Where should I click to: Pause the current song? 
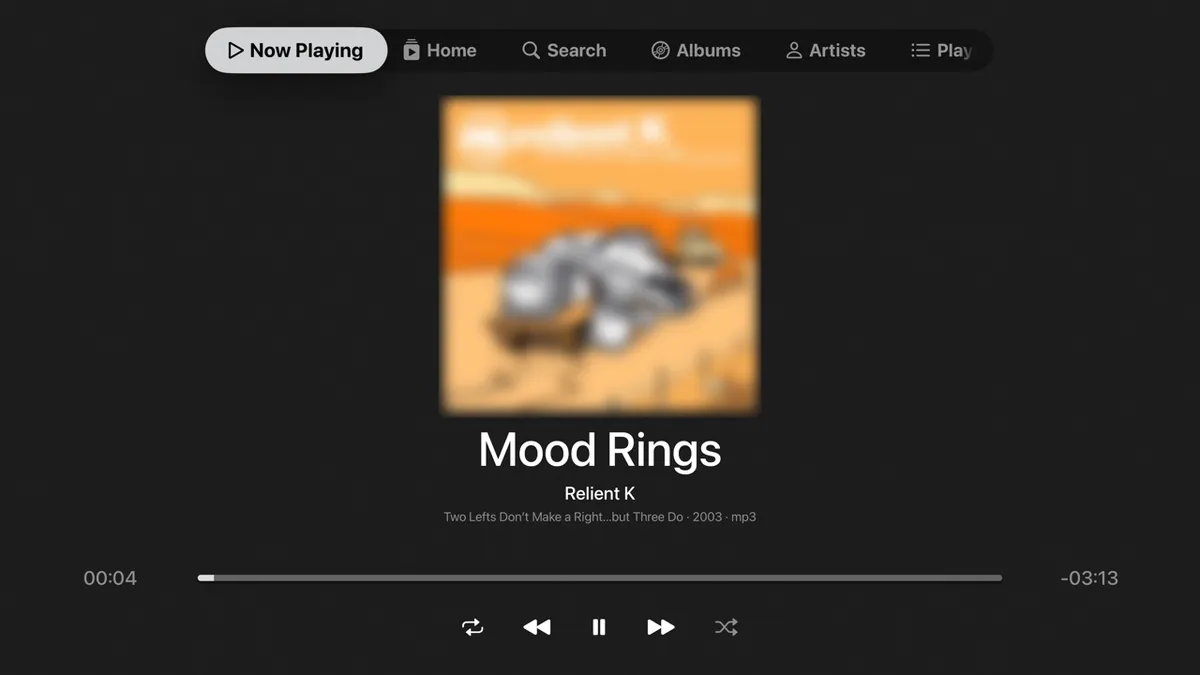point(599,627)
